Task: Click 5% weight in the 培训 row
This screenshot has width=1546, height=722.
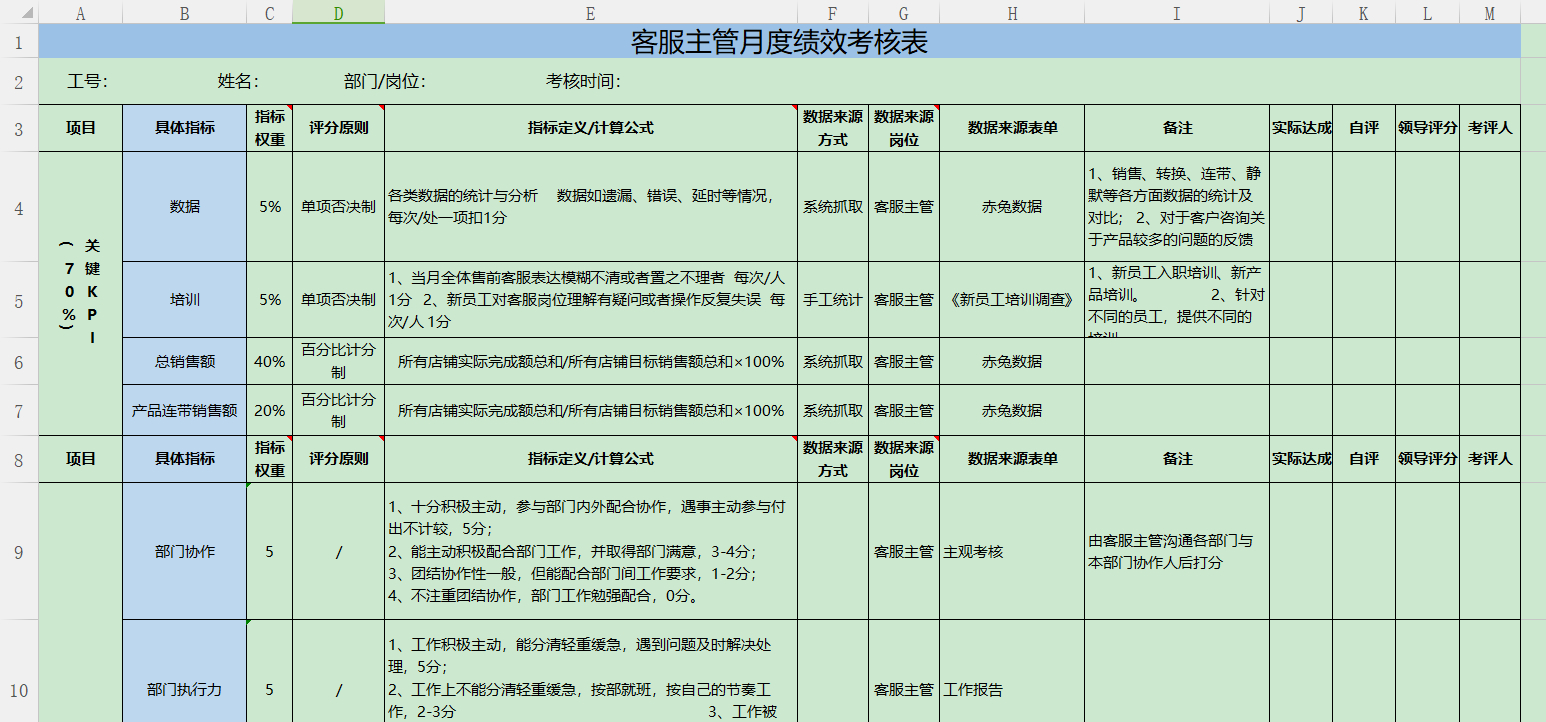Action: [270, 299]
